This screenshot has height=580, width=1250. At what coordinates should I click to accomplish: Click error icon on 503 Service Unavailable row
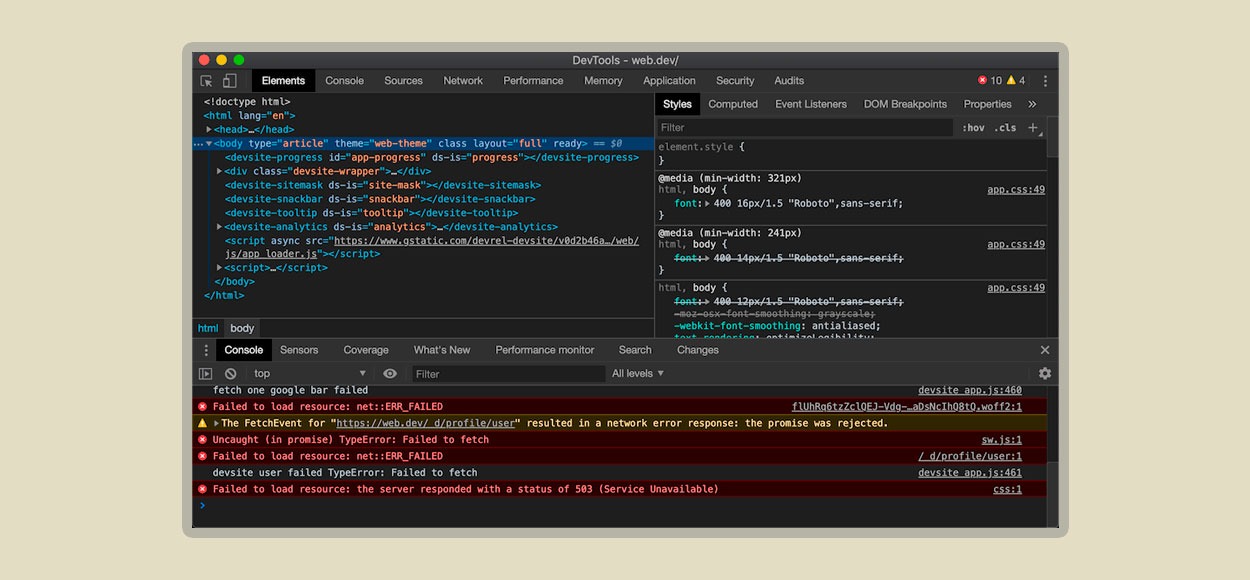click(x=202, y=489)
